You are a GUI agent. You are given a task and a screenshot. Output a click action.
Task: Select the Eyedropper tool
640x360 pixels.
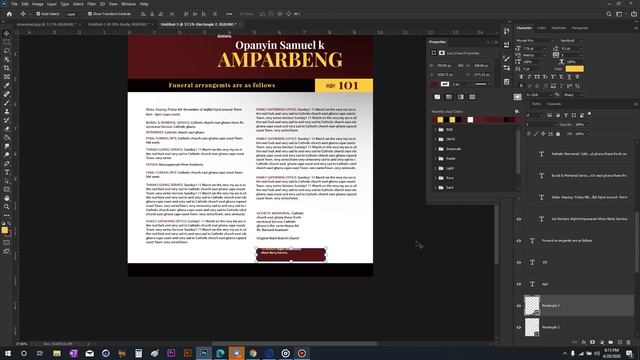coord(7,85)
